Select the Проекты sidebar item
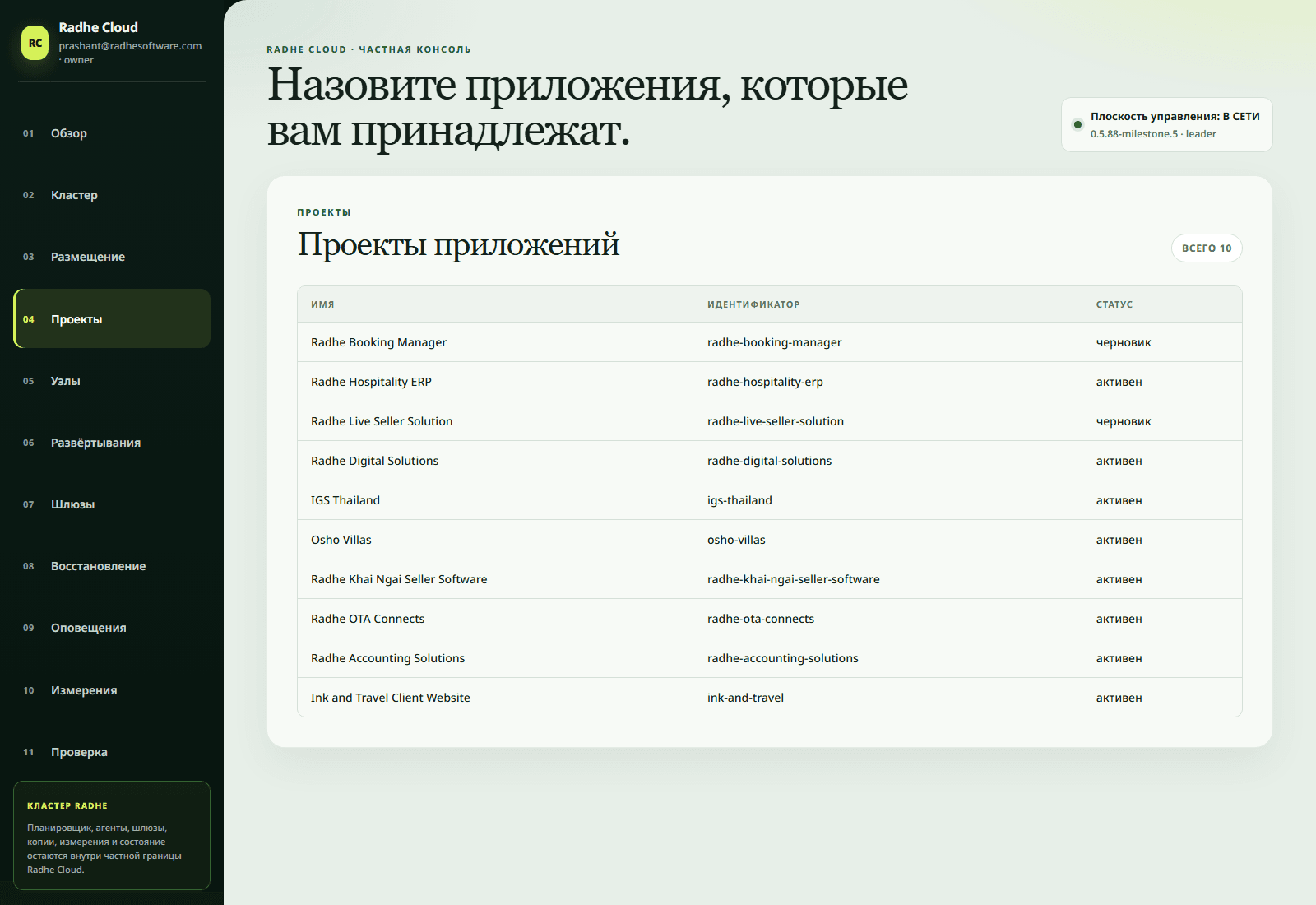The height and width of the screenshot is (905, 1316). (112, 318)
